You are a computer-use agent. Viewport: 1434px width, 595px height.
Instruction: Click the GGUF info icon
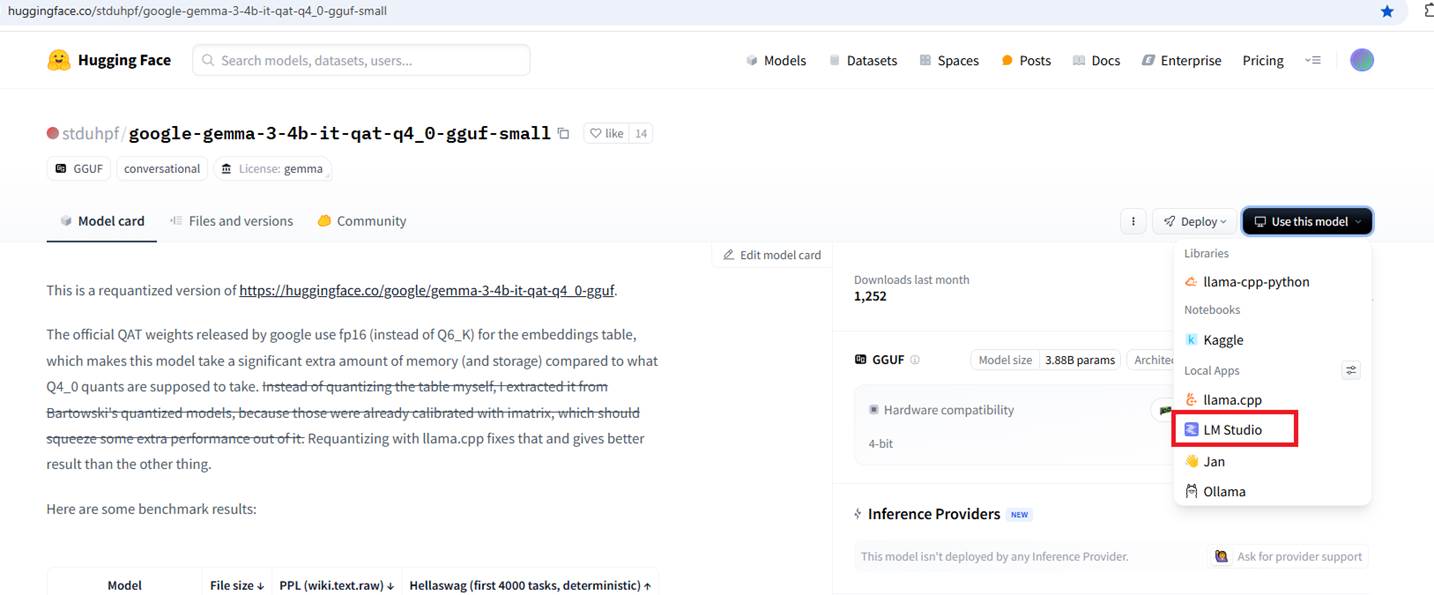tap(915, 360)
